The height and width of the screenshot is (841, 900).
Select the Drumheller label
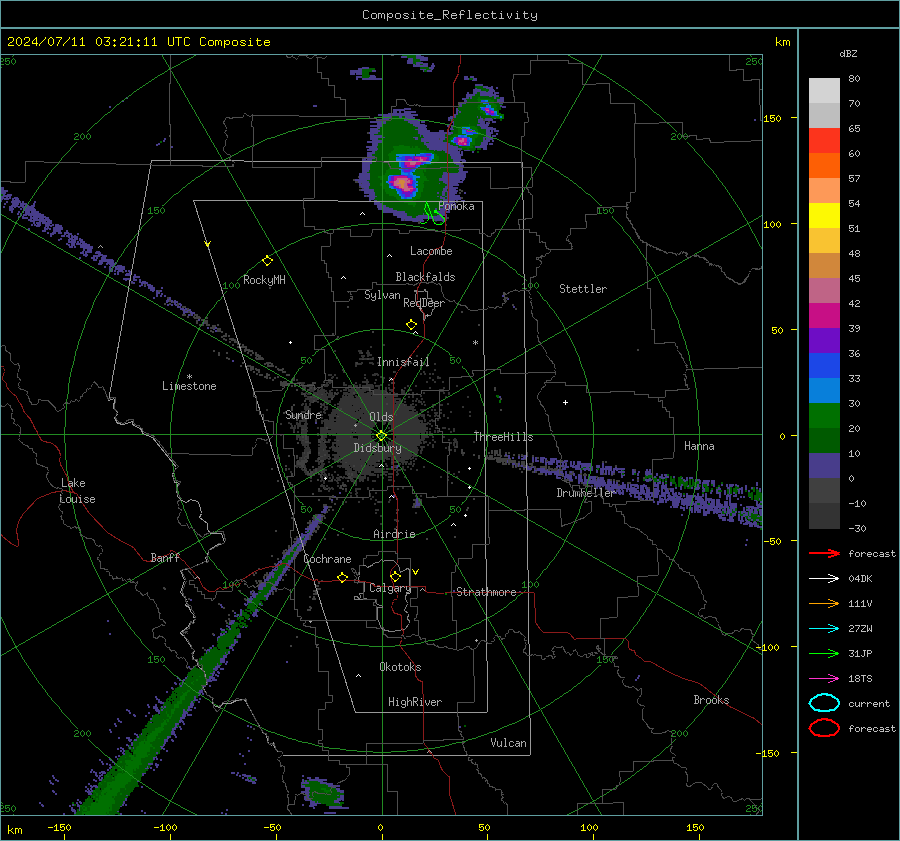coord(585,493)
